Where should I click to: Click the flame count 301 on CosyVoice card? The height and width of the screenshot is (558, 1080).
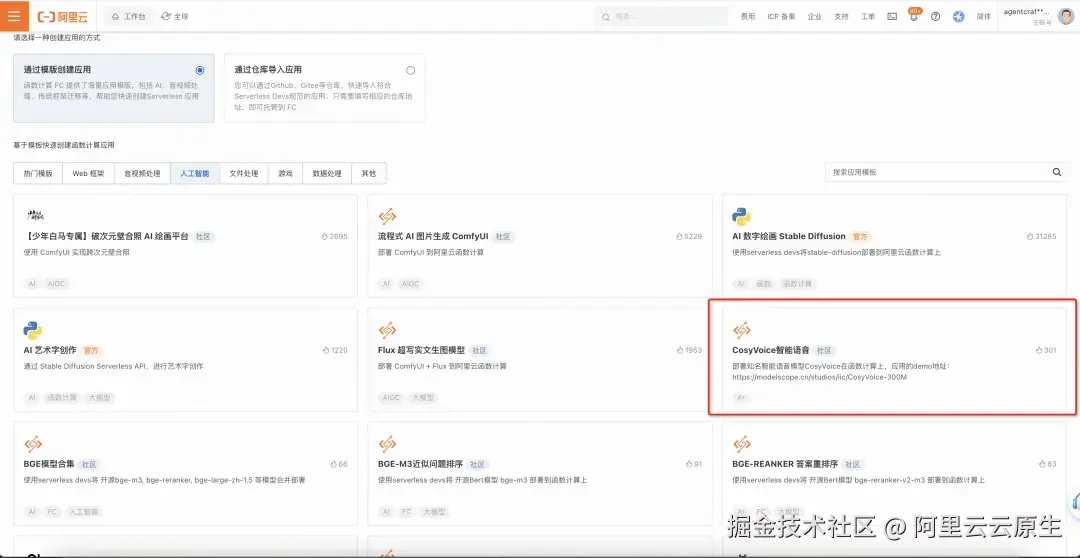click(1046, 350)
